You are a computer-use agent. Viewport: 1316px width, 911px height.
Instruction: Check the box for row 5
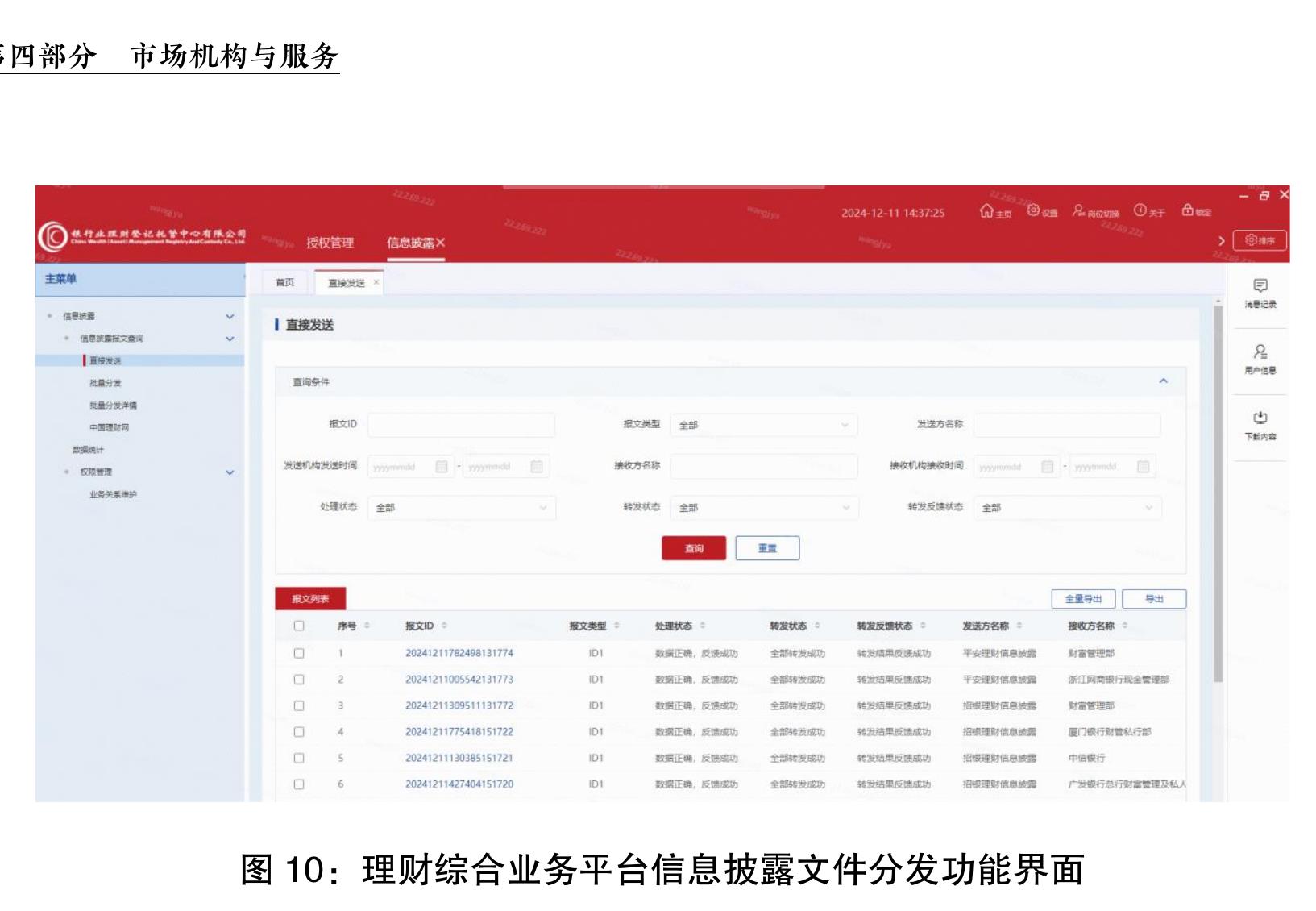(299, 759)
